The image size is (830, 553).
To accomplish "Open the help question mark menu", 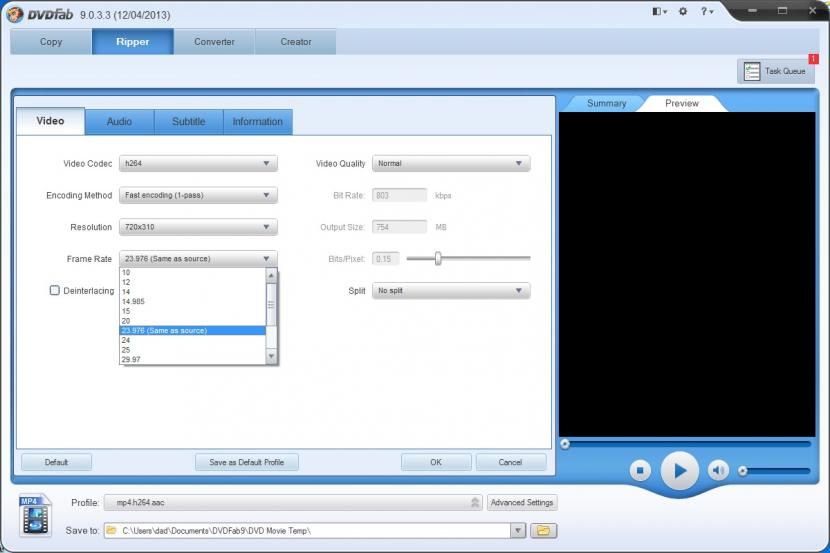I will click(x=706, y=11).
